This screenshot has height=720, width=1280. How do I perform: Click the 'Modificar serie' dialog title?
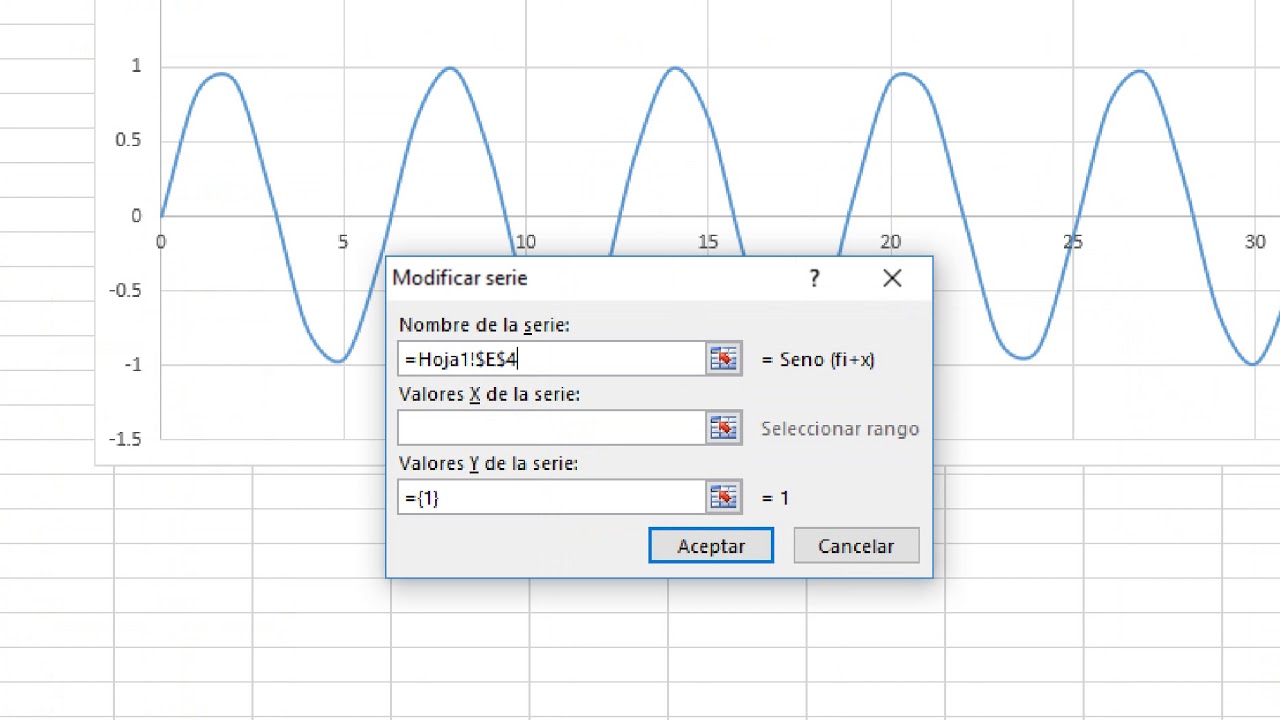point(460,278)
